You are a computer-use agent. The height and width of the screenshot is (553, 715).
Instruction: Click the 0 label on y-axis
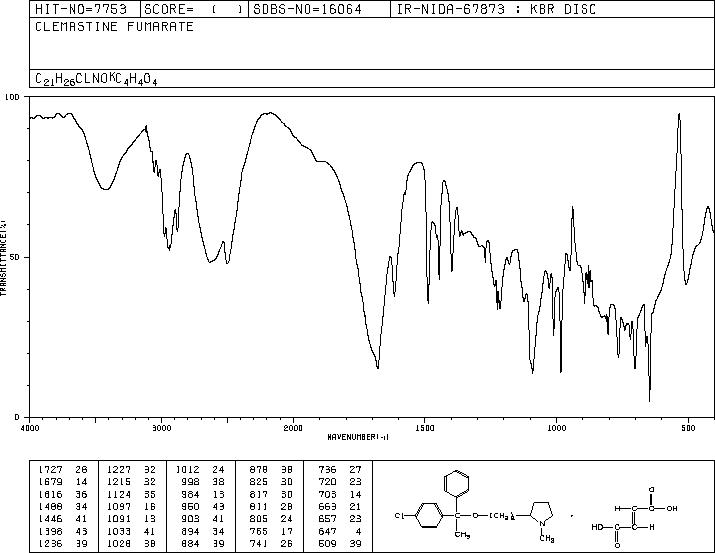[x=17, y=417]
